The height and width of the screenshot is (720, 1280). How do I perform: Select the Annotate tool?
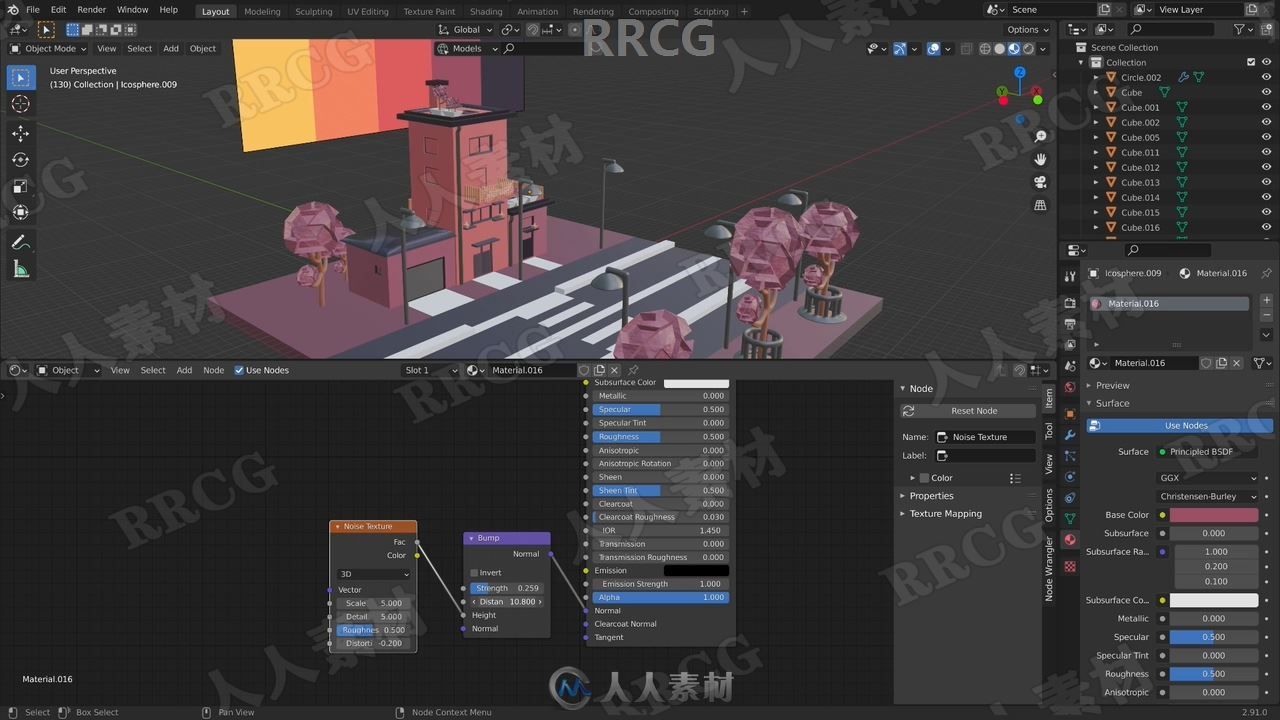tap(20, 242)
